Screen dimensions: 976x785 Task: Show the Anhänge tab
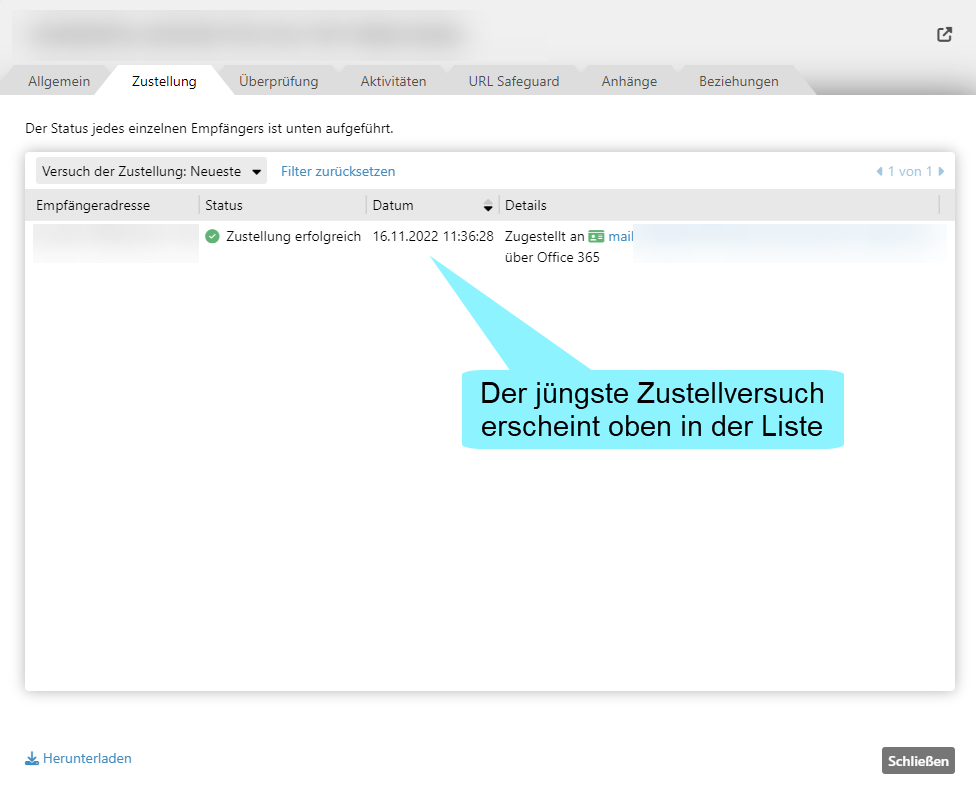click(629, 82)
